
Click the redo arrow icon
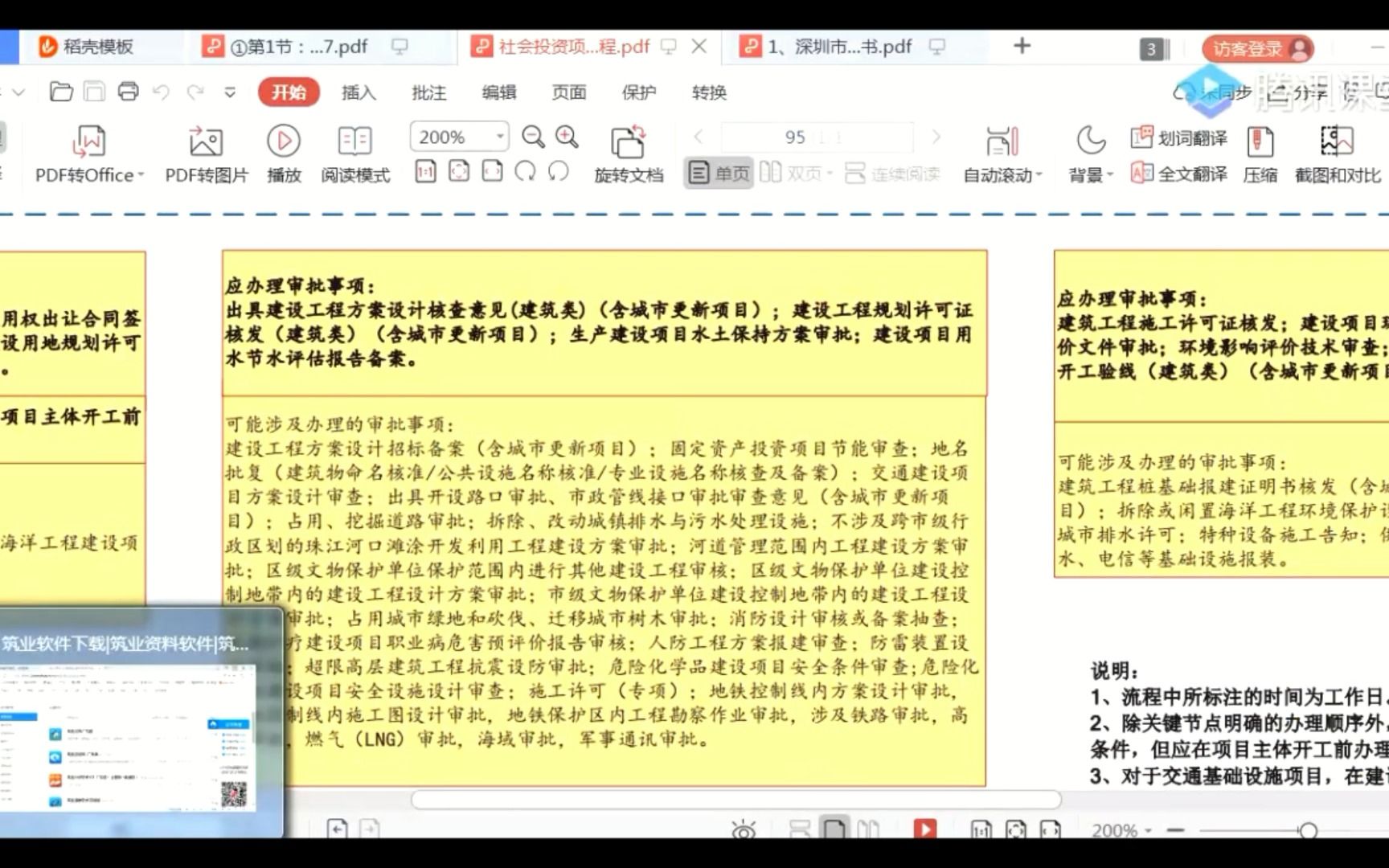click(195, 92)
